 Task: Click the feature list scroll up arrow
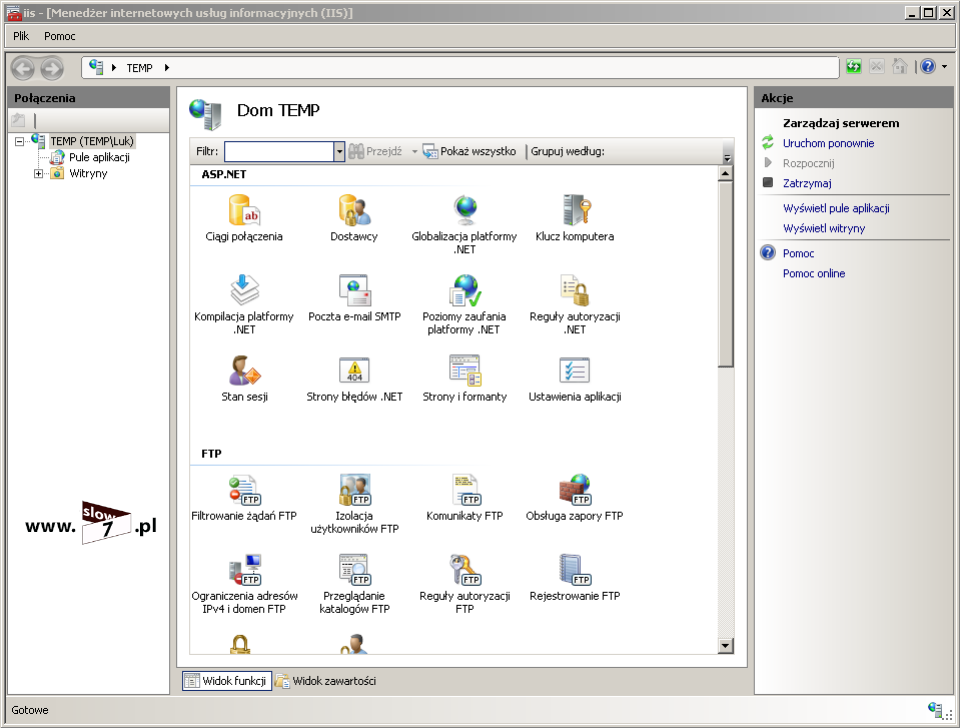pyautogui.click(x=726, y=173)
